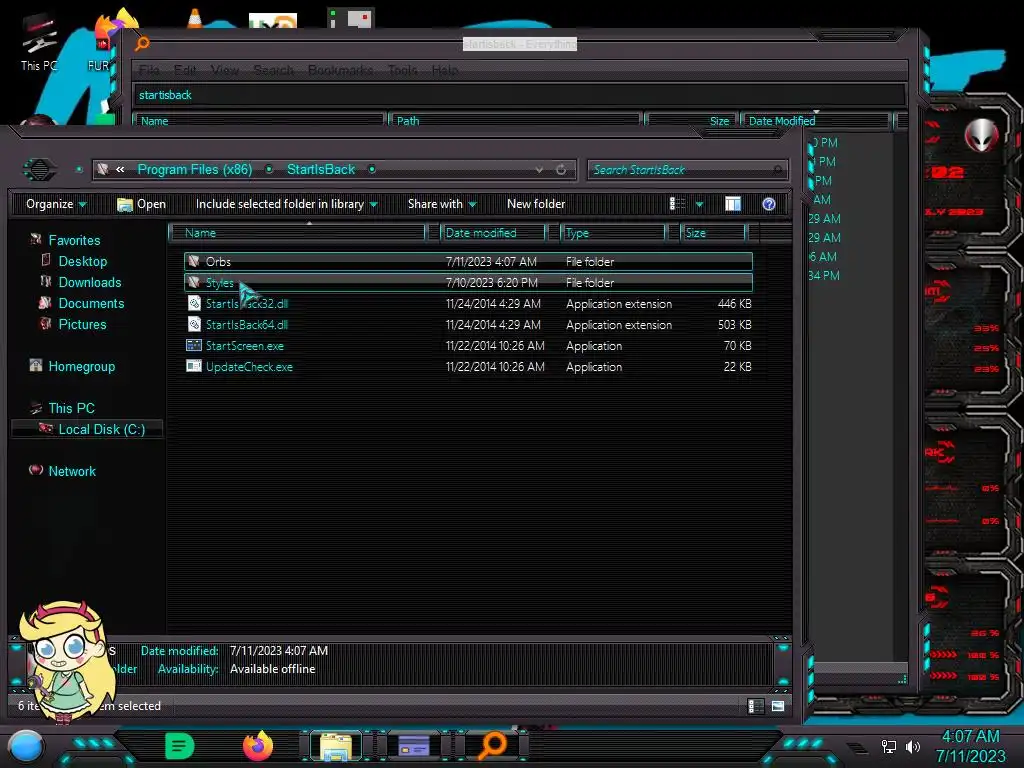Image resolution: width=1024 pixels, height=768 pixels.
Task: Select StartScreen.exe application icon
Action: tap(194, 345)
